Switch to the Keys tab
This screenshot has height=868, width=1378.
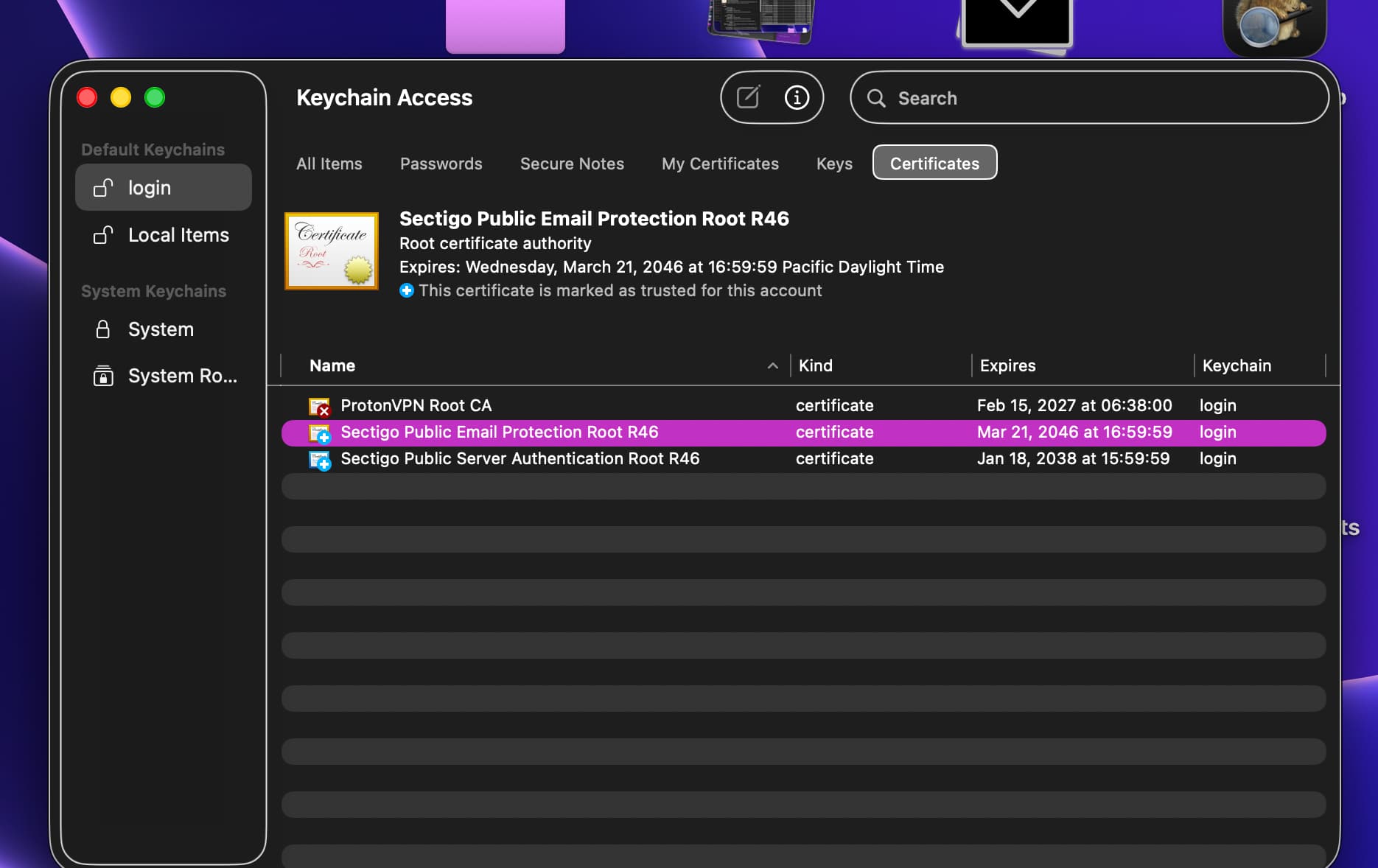point(834,164)
